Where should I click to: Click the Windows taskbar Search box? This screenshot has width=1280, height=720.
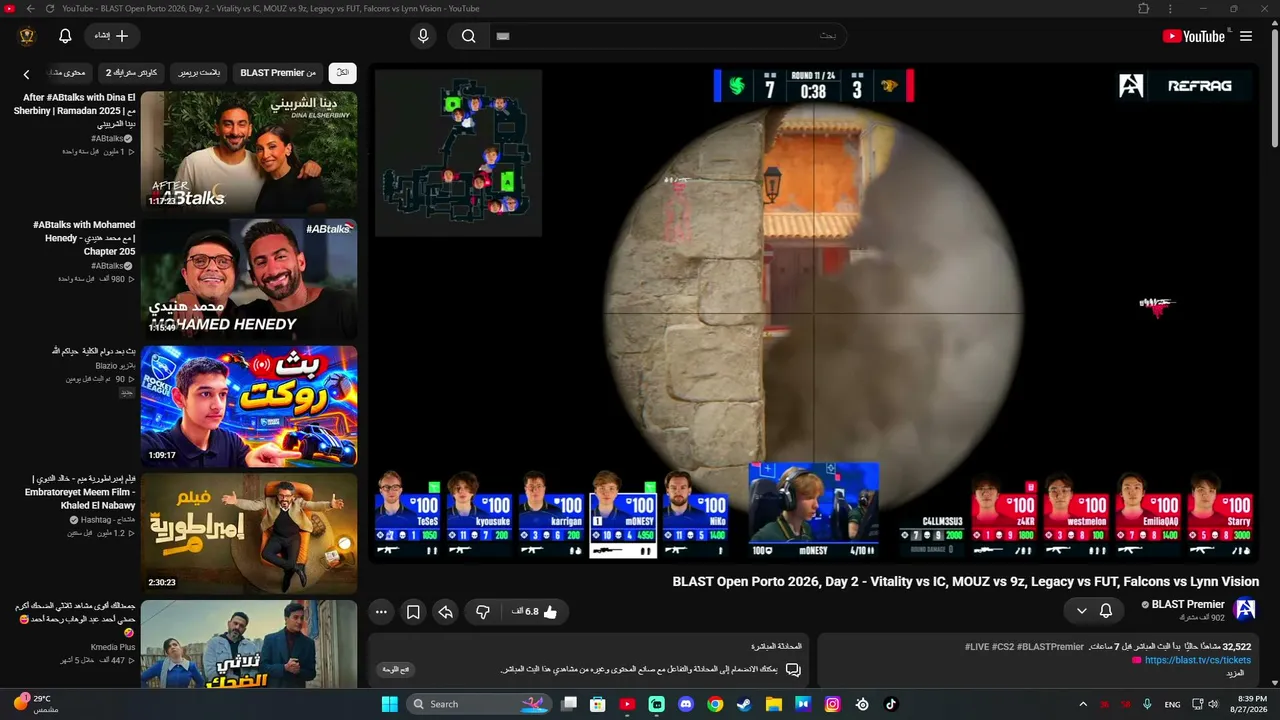click(x=478, y=704)
